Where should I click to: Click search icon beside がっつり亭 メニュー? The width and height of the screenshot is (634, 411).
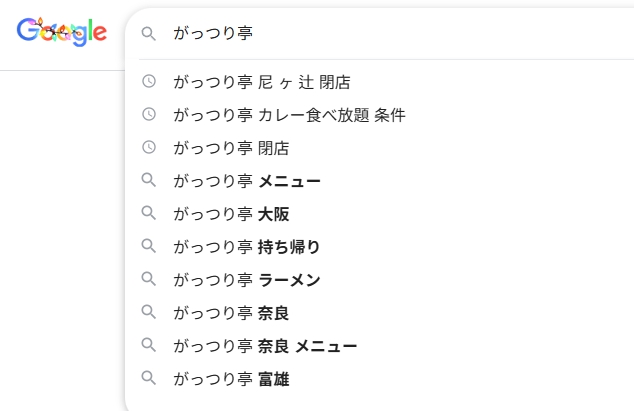(149, 180)
